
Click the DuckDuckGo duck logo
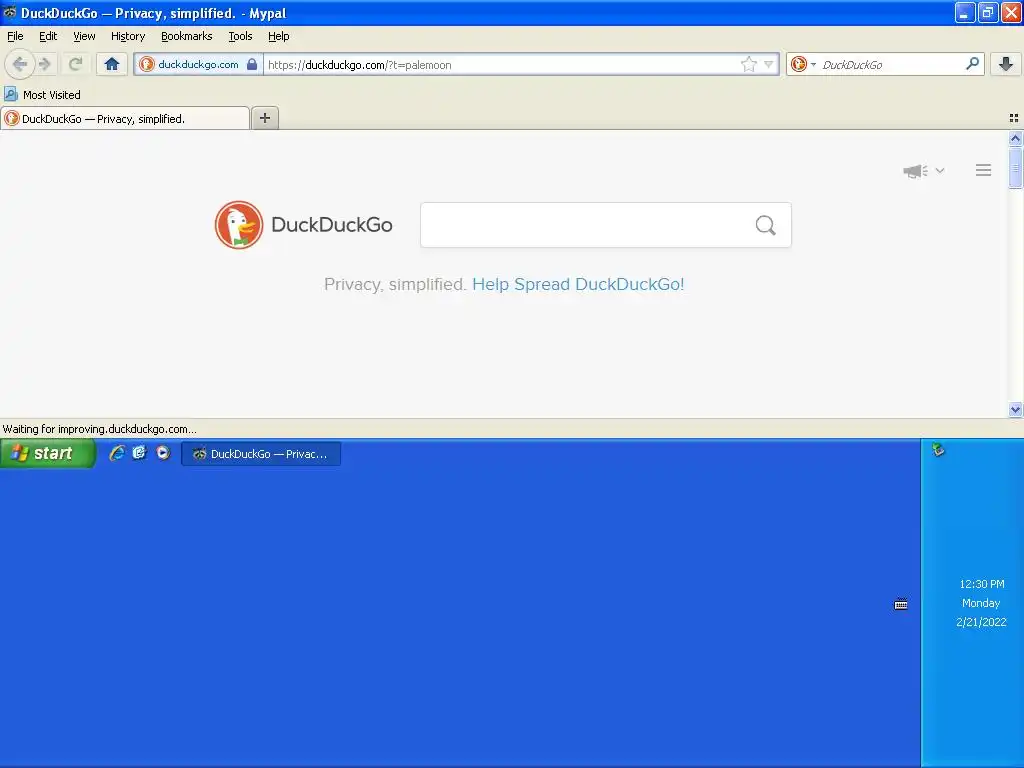(239, 225)
